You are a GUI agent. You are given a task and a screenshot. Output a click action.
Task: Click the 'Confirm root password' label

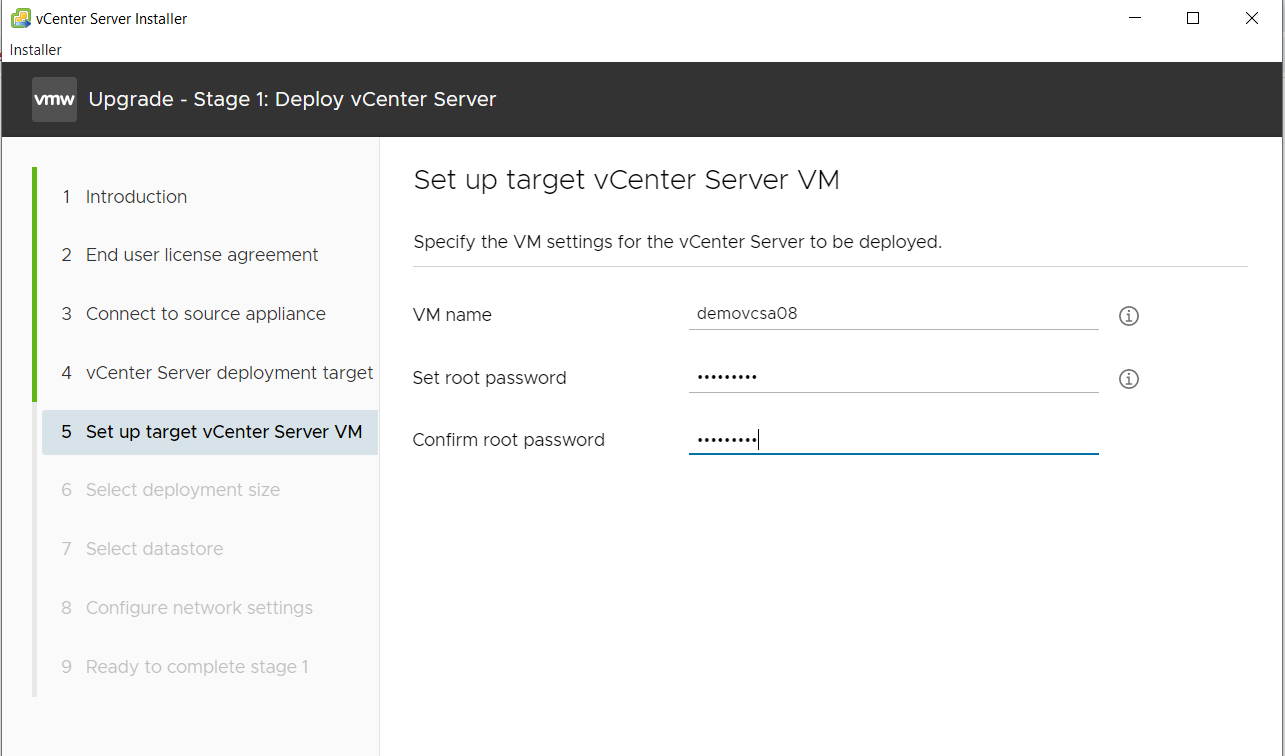508,440
